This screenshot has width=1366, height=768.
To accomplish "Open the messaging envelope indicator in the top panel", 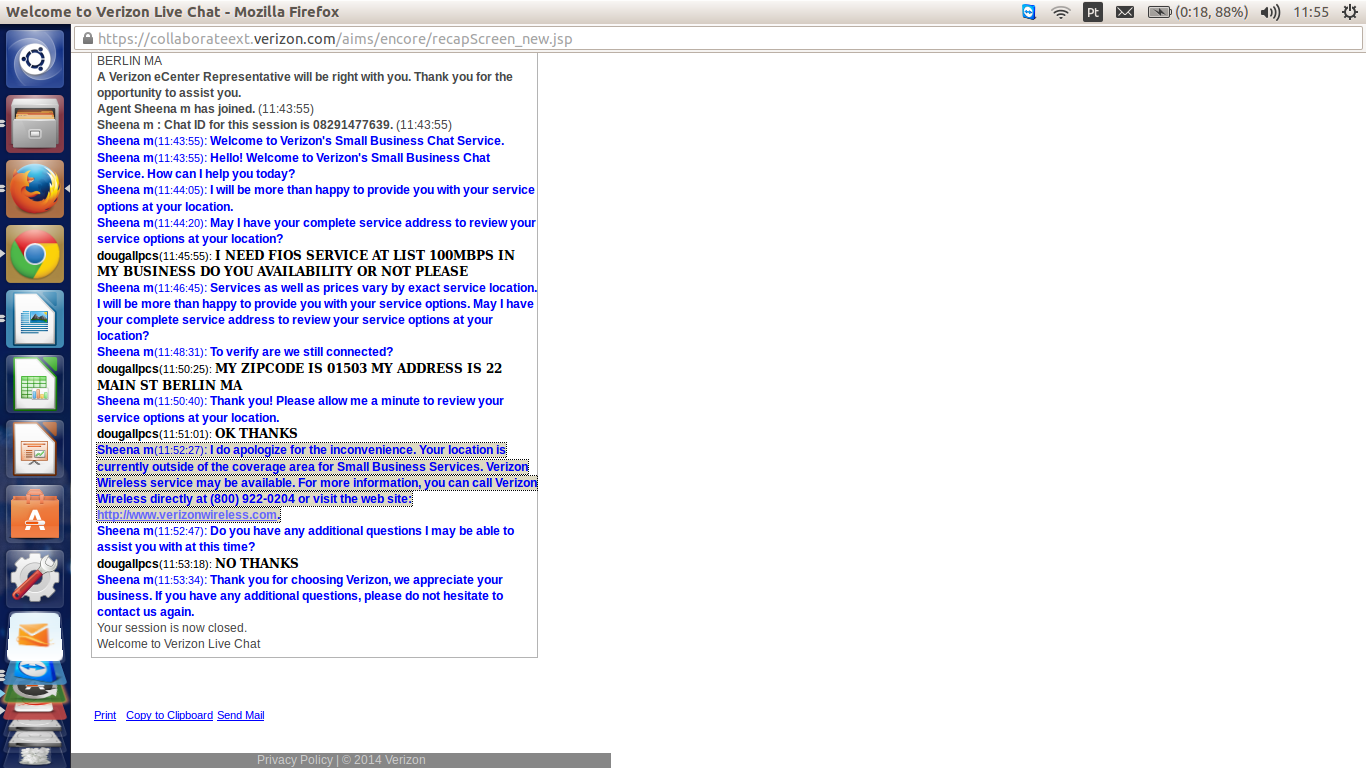I will 1125,12.
